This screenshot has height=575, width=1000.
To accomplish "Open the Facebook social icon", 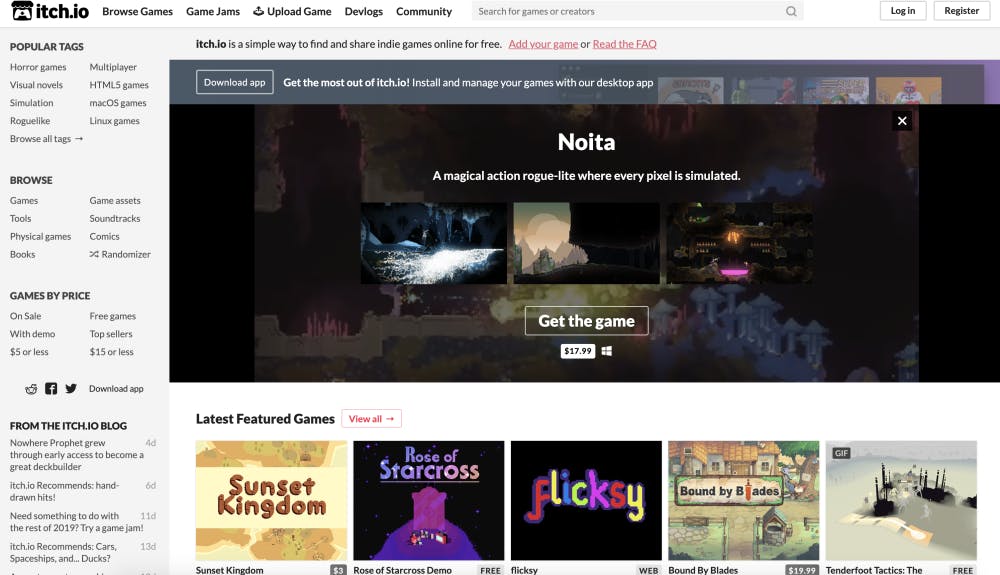I will 51,389.
